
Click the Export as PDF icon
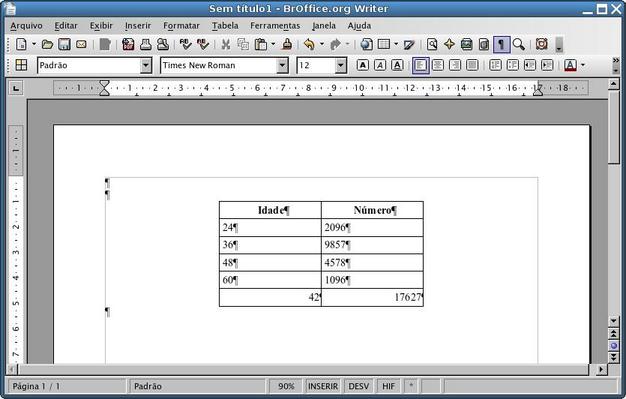[x=128, y=44]
